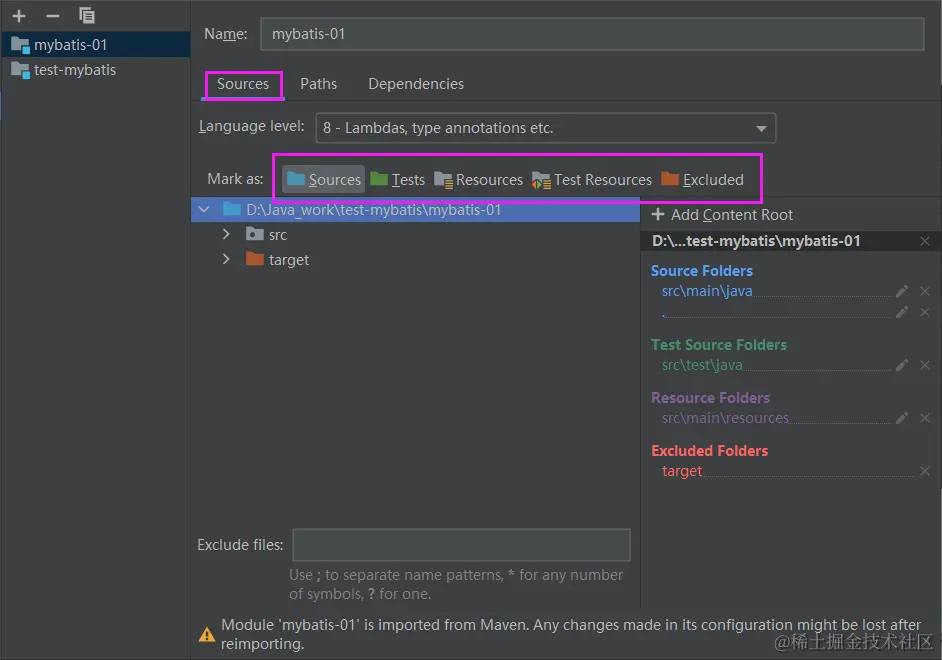This screenshot has height=660, width=942.
Task: Mark folder as Sources
Action: click(x=324, y=180)
